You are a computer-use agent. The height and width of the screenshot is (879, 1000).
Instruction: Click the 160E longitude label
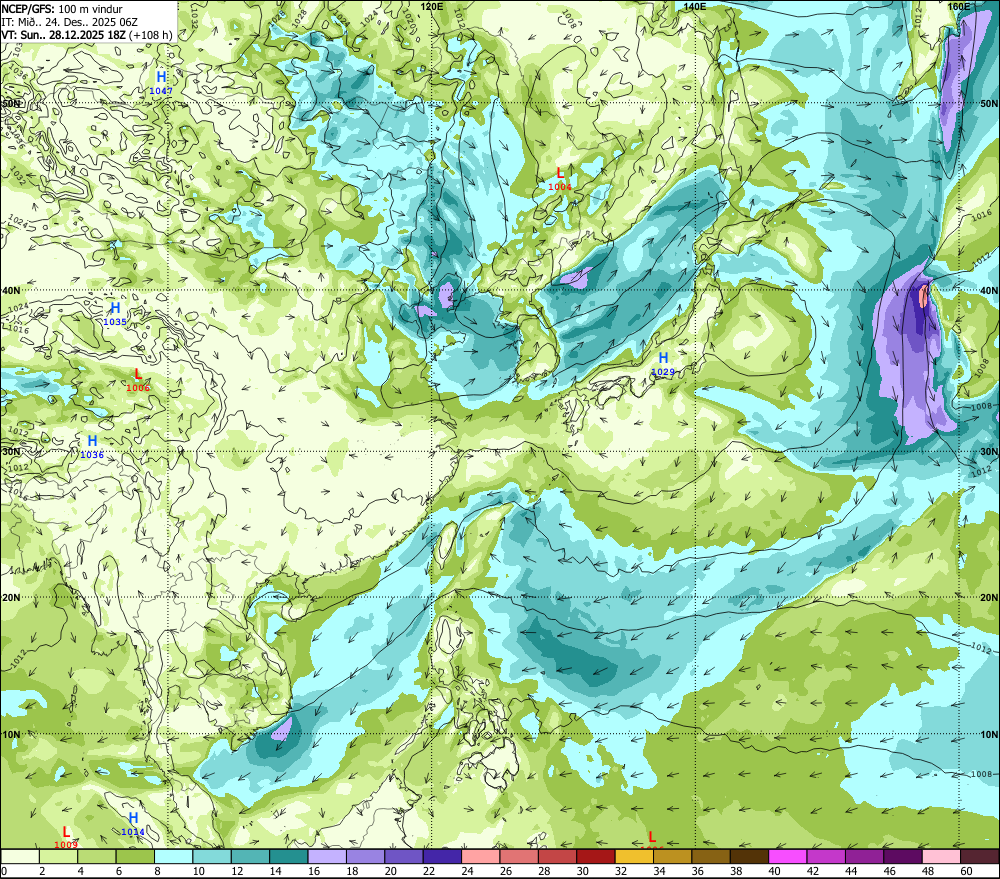[959, 6]
